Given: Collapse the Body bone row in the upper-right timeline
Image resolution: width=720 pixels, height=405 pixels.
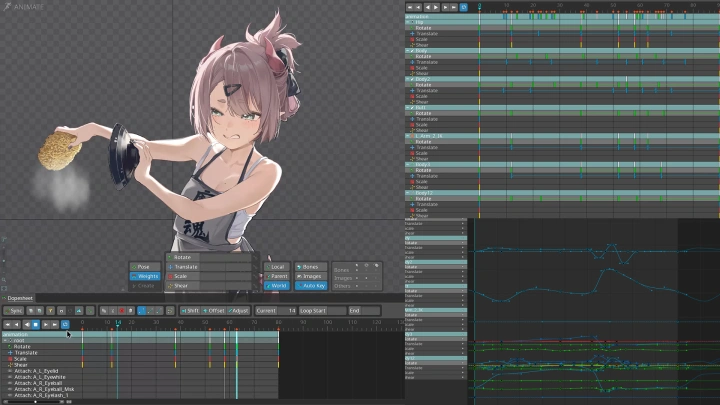Looking at the screenshot, I should point(407,51).
